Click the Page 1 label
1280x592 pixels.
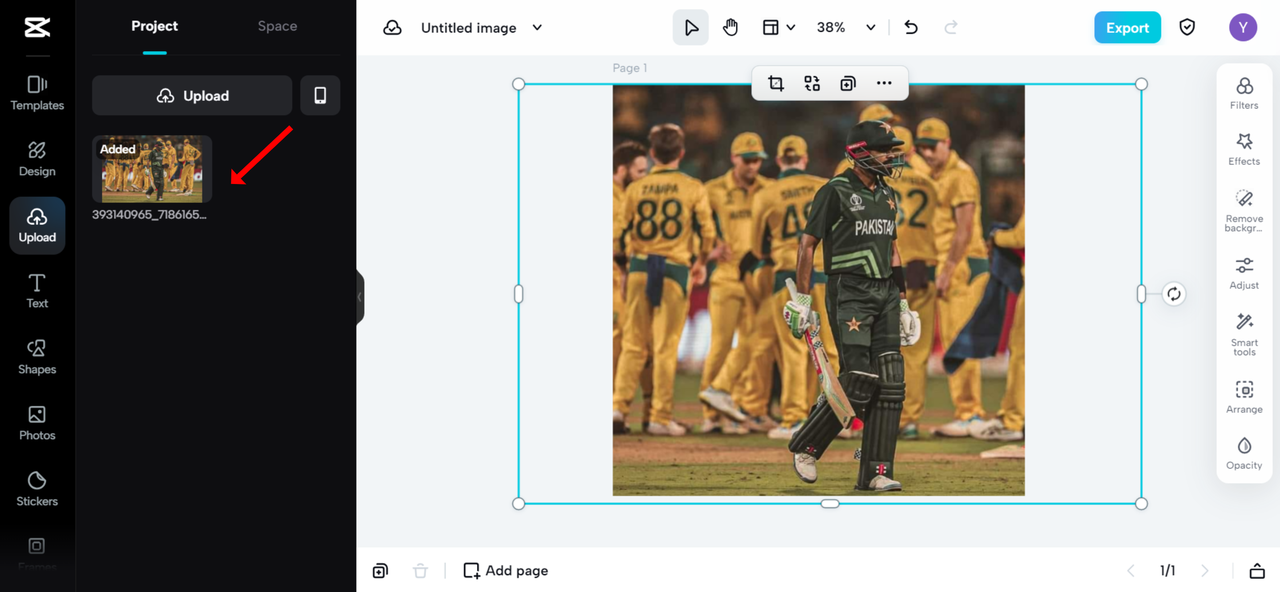pos(630,68)
